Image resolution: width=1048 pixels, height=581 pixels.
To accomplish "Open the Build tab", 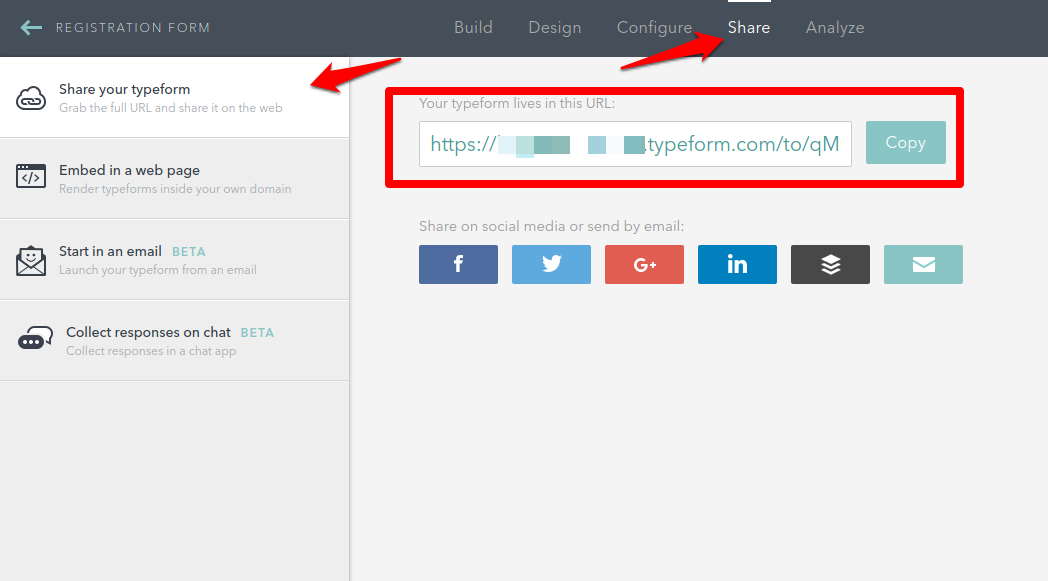I will point(473,27).
